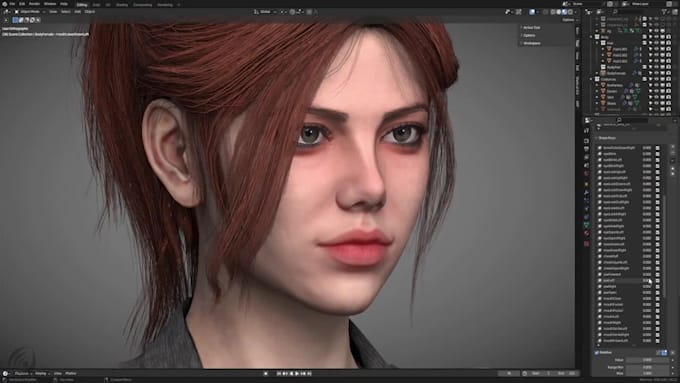Collapse the Shape Keys panel header
680x383 pixels.
(x=606, y=138)
